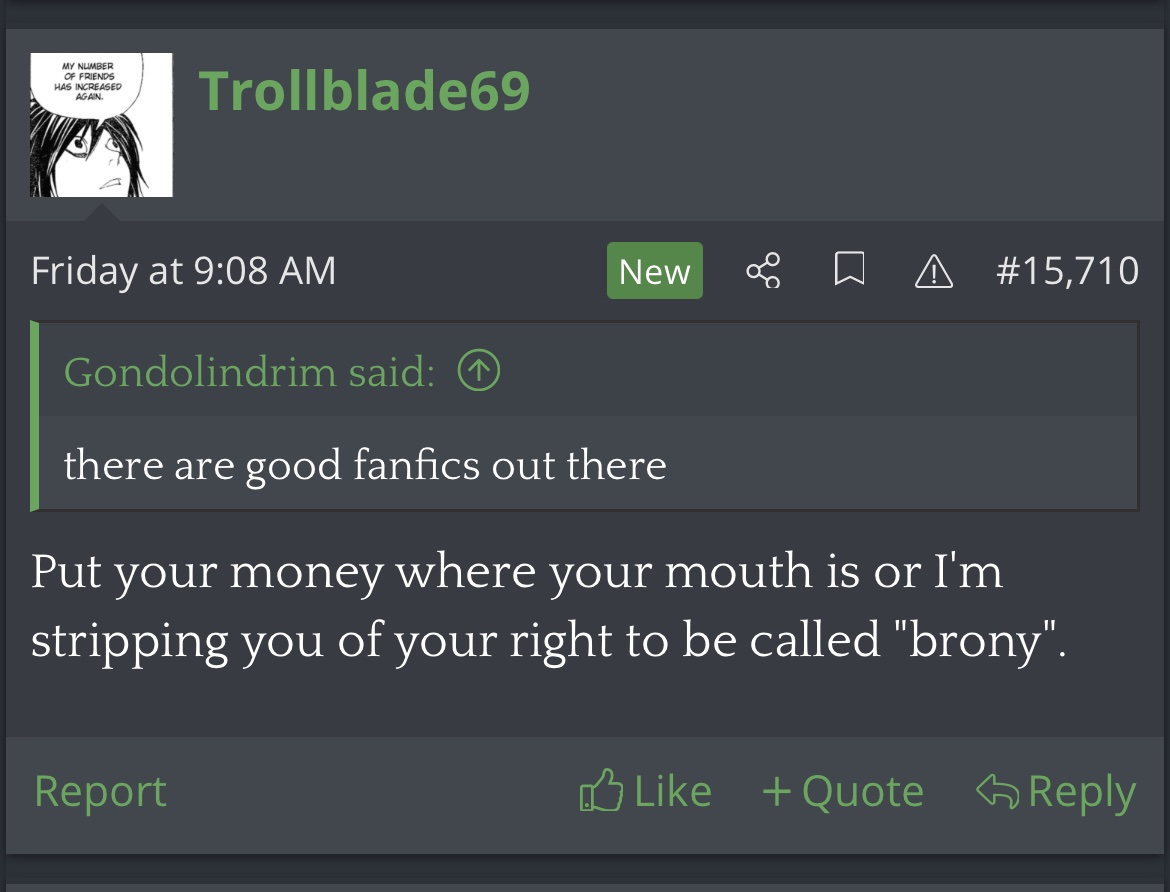Click the "Friday at 9:08 AM" timestamp
1170x892 pixels.
coord(183,271)
